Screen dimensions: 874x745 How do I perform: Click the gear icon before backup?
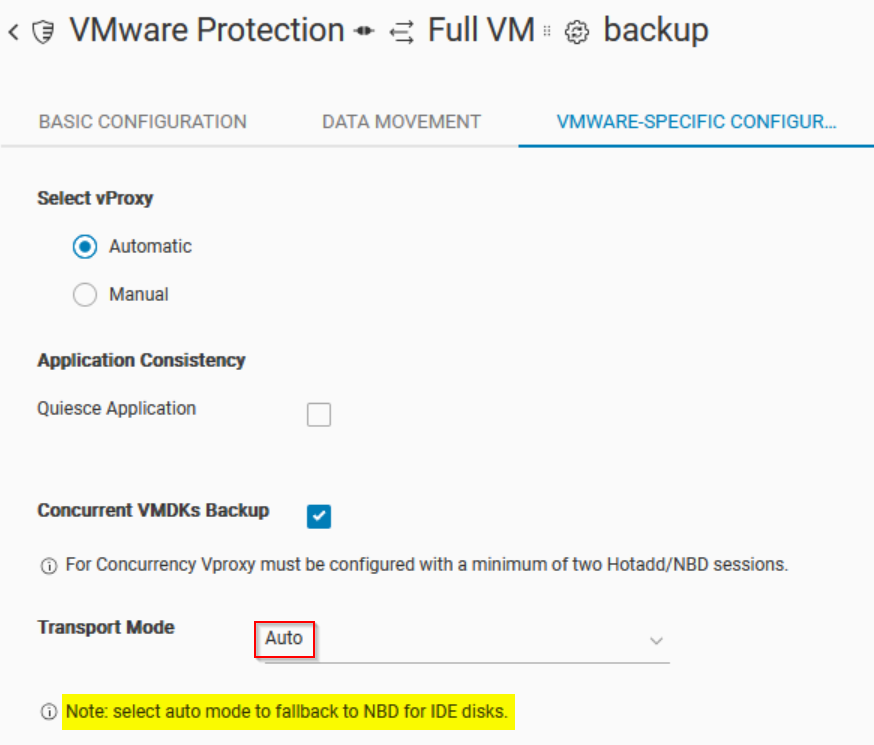coord(577,33)
